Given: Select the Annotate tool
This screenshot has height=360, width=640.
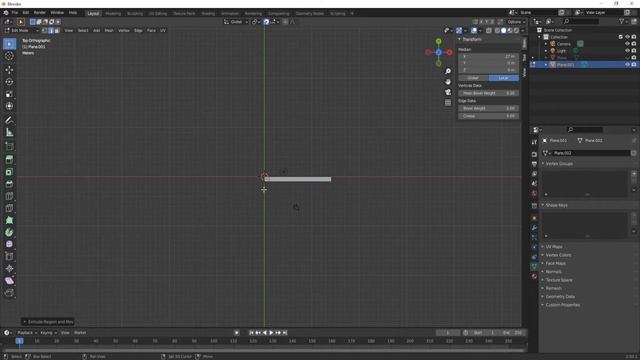Looking at the screenshot, I should point(9,120).
